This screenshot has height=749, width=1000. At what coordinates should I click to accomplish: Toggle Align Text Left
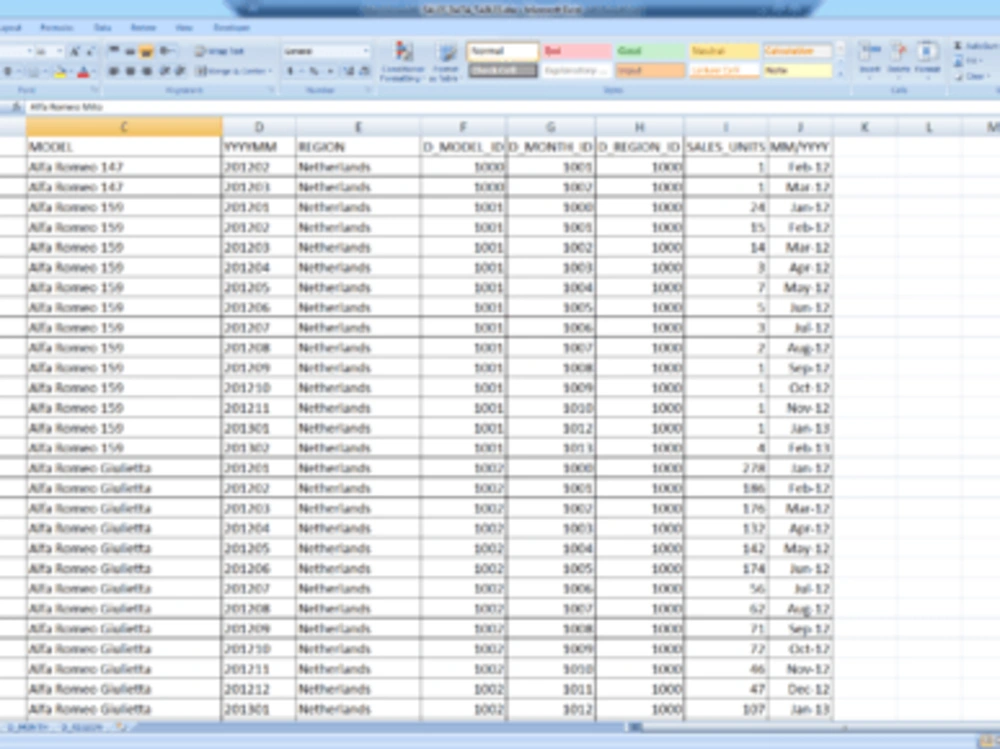pyautogui.click(x=114, y=71)
